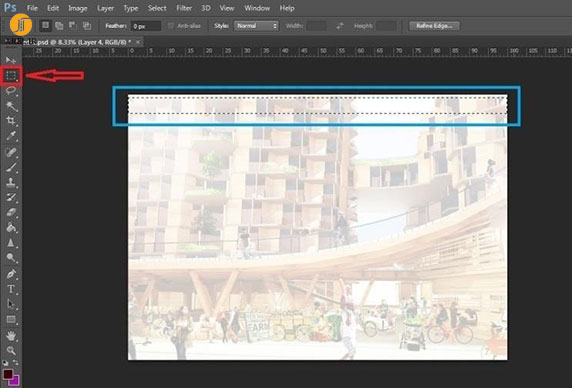
Task: Select the Zoom tool
Action: click(x=11, y=350)
